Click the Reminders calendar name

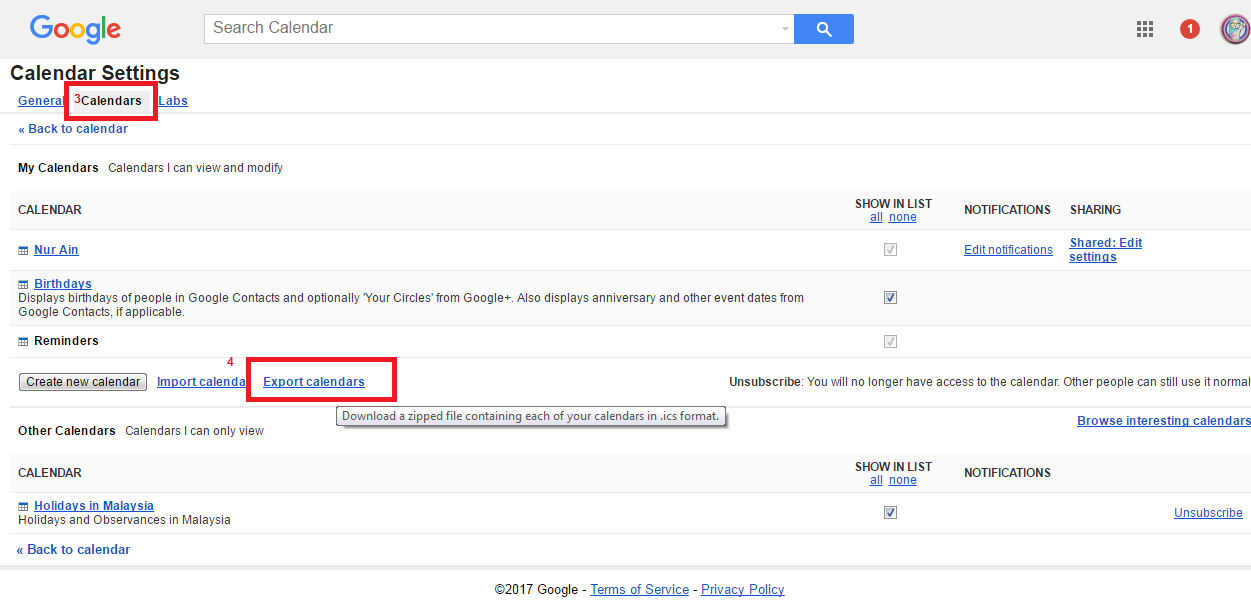tap(66, 341)
